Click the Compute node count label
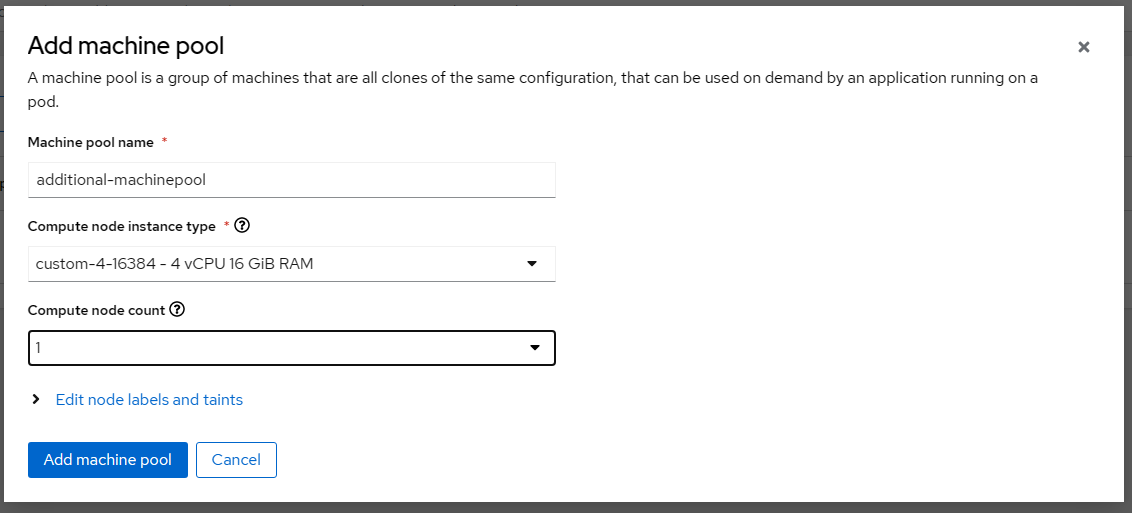 click(96, 310)
